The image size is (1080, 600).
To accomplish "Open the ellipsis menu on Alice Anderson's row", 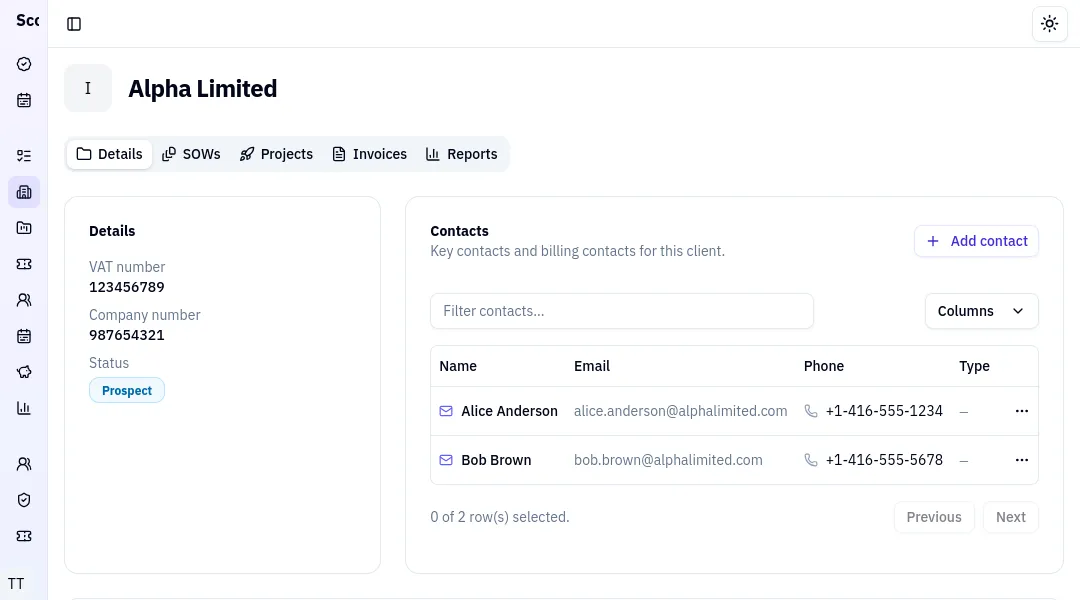I will pyautogui.click(x=1021, y=411).
